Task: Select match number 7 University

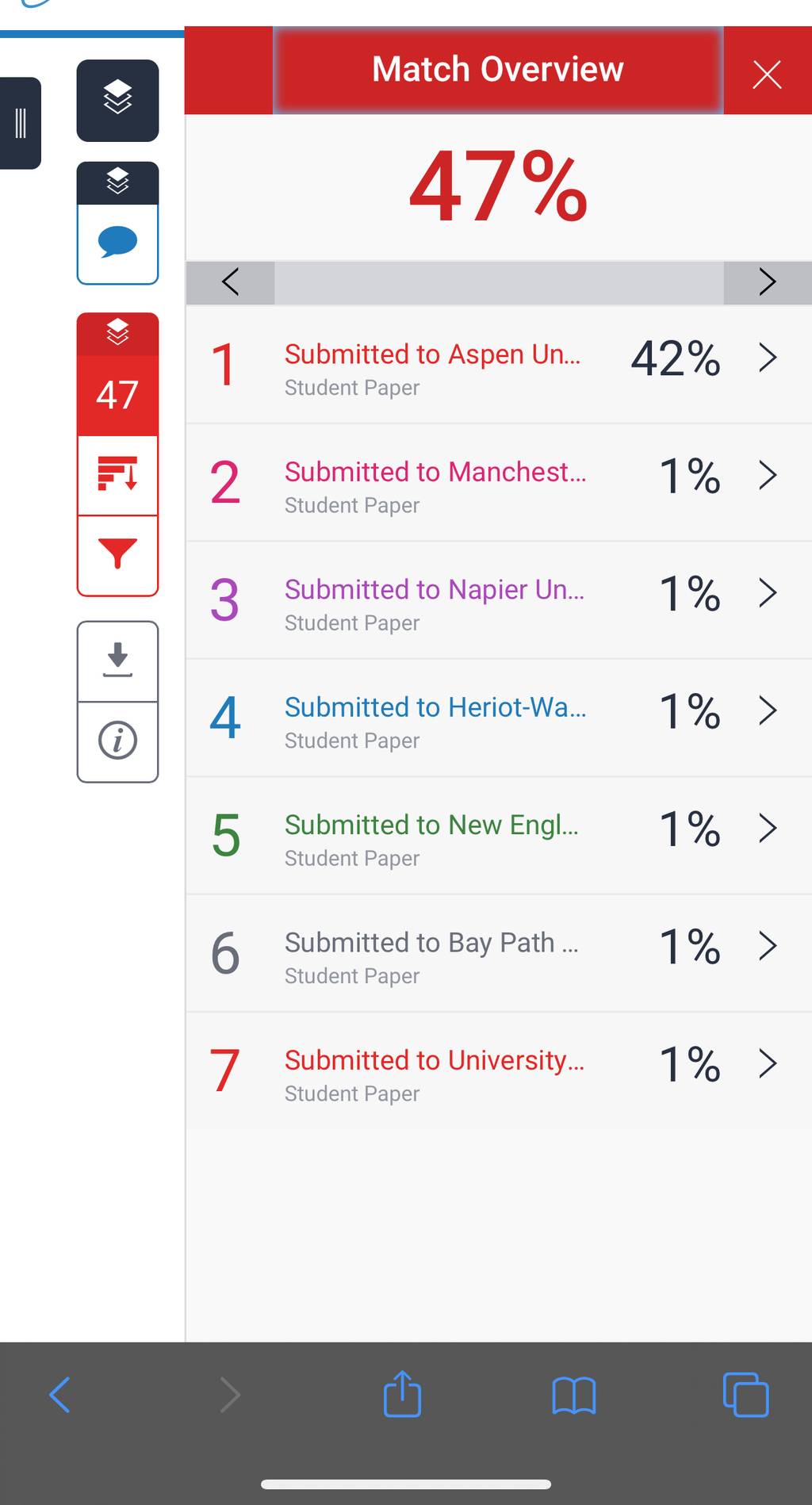Action: 499,1070
